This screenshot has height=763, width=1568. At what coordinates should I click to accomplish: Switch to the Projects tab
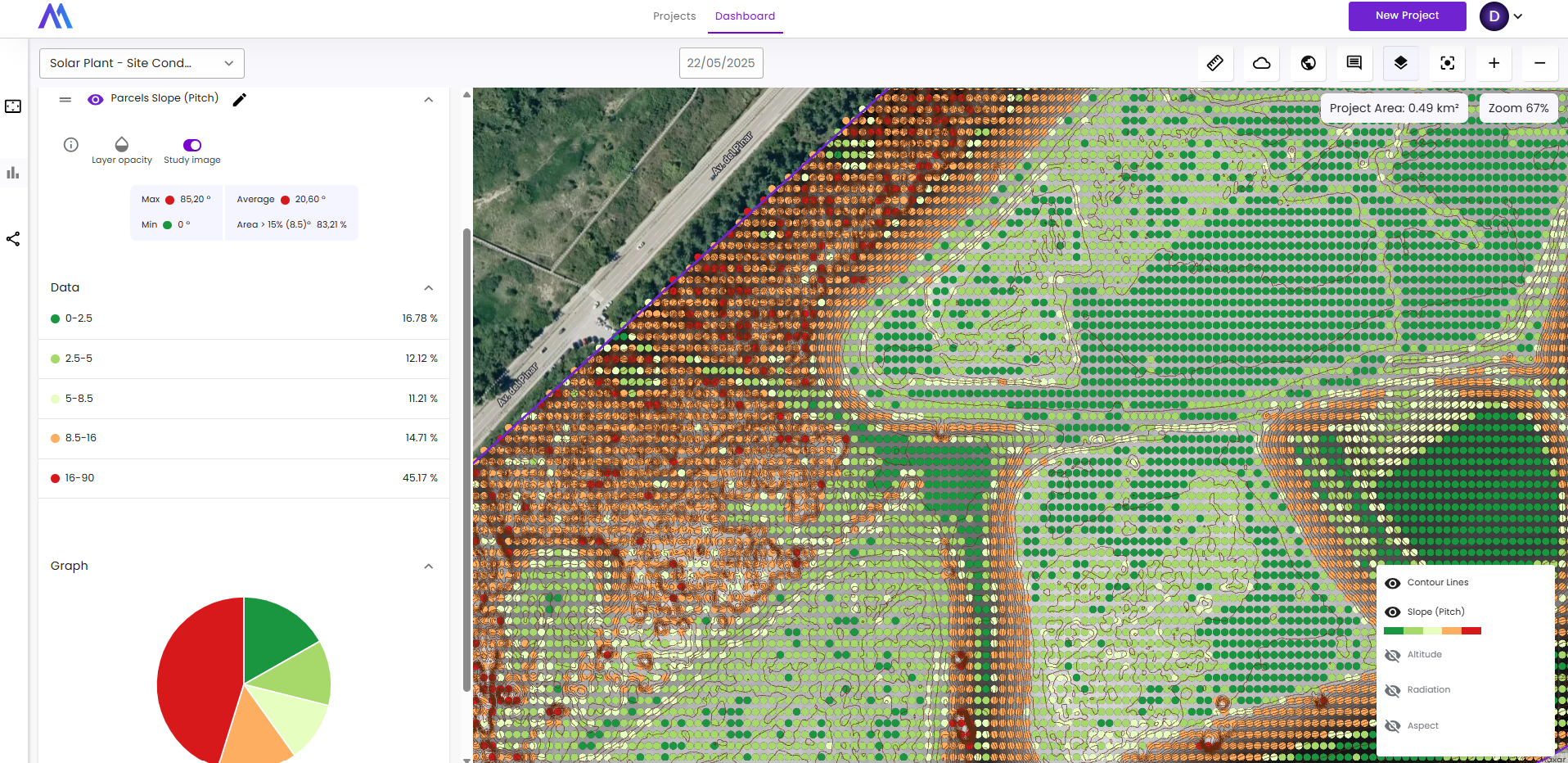tap(674, 16)
